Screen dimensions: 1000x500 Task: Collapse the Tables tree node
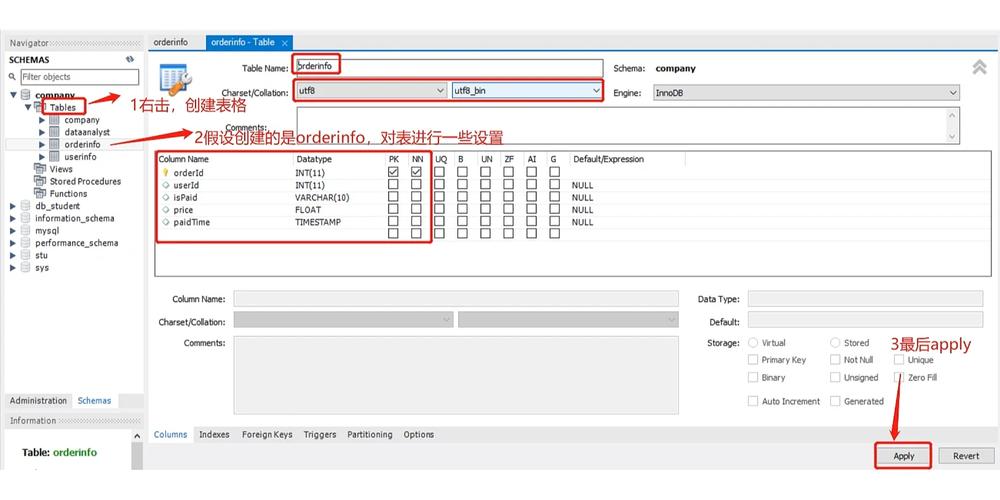28,108
